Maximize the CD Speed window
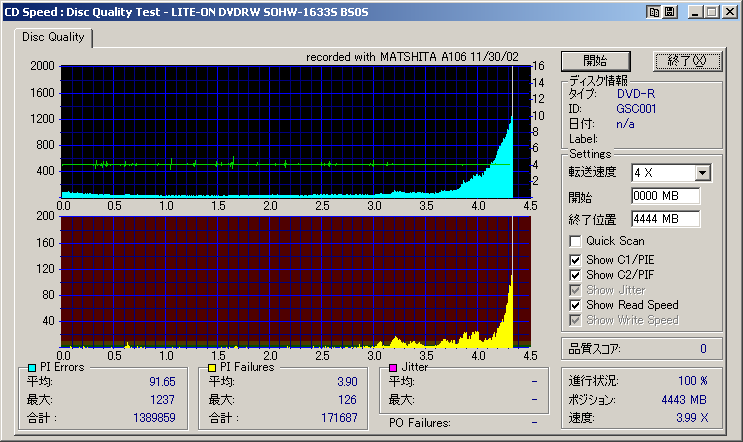The image size is (743, 442). 712,12
